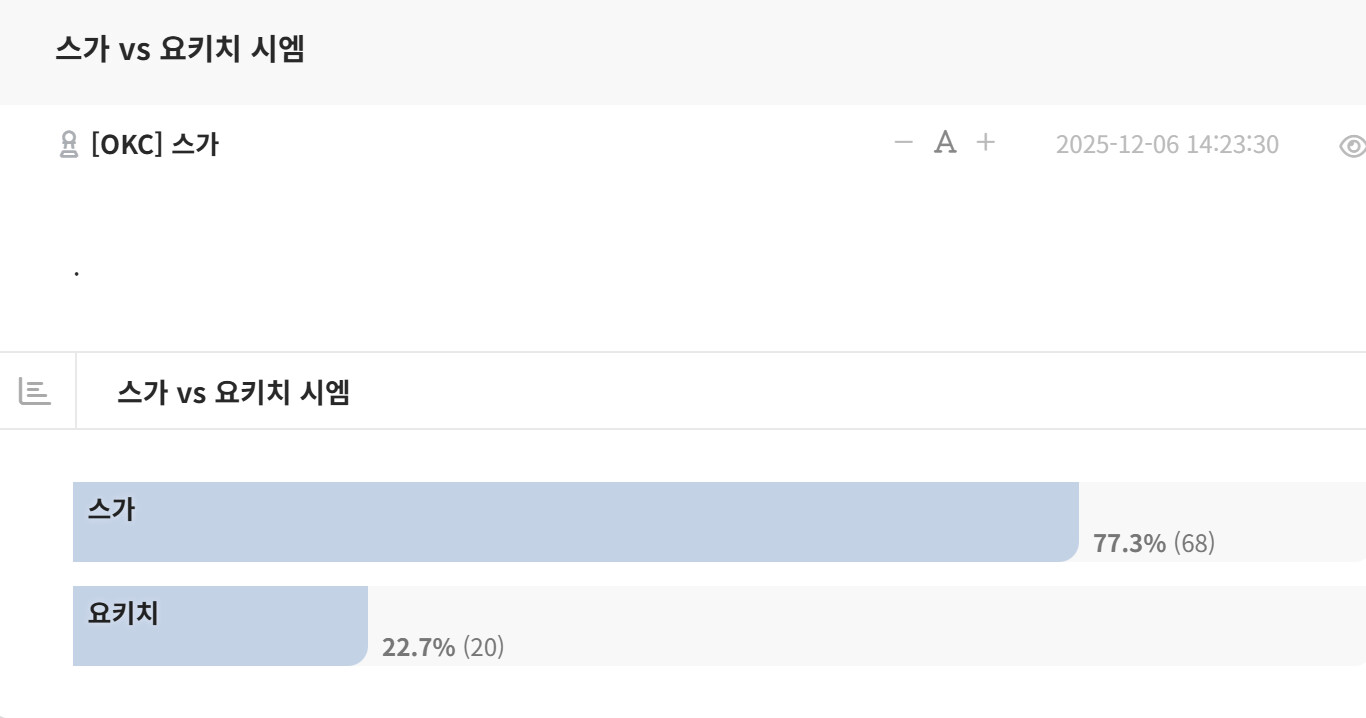The height and width of the screenshot is (718, 1366).
Task: Click the (68) vote count
Action: pos(1194,544)
